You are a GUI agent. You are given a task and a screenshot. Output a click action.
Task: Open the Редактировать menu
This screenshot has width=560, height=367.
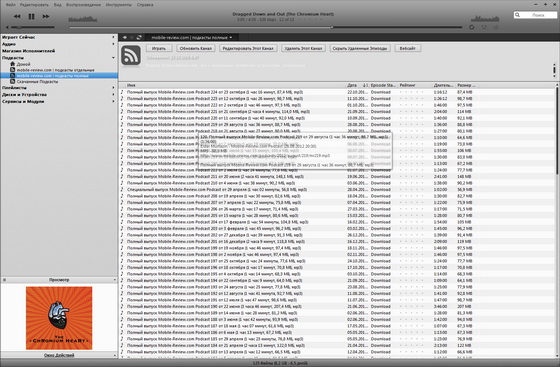pos(34,5)
